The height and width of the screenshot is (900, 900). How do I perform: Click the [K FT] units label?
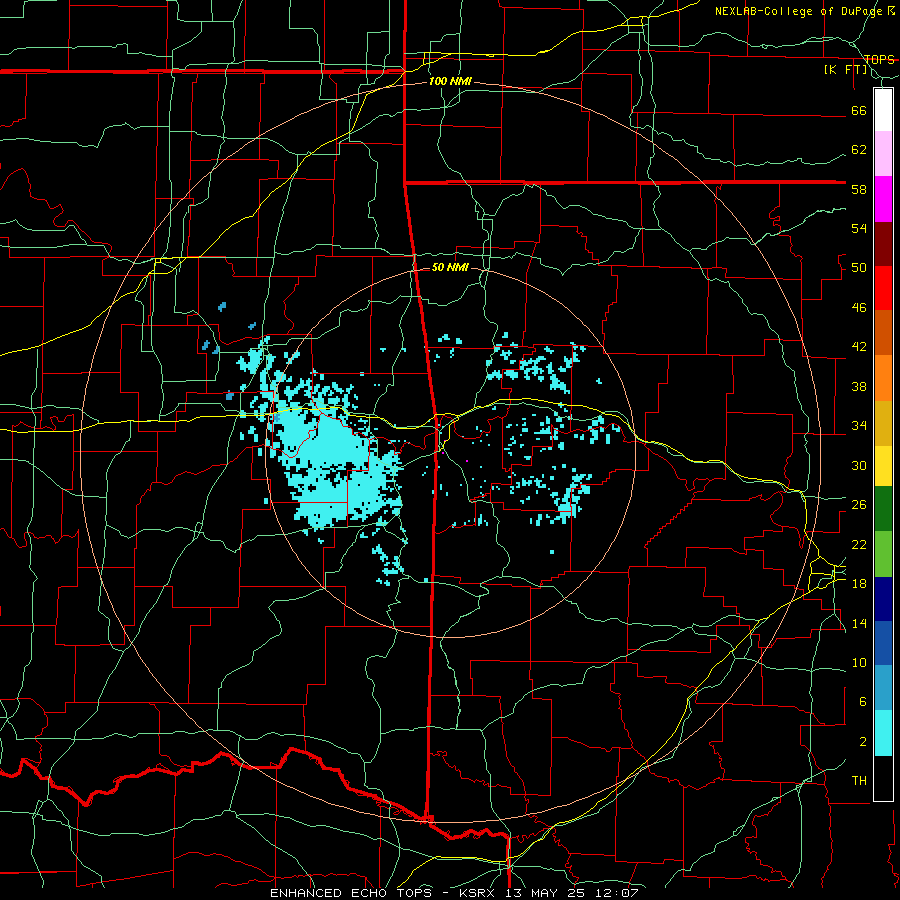(846, 70)
